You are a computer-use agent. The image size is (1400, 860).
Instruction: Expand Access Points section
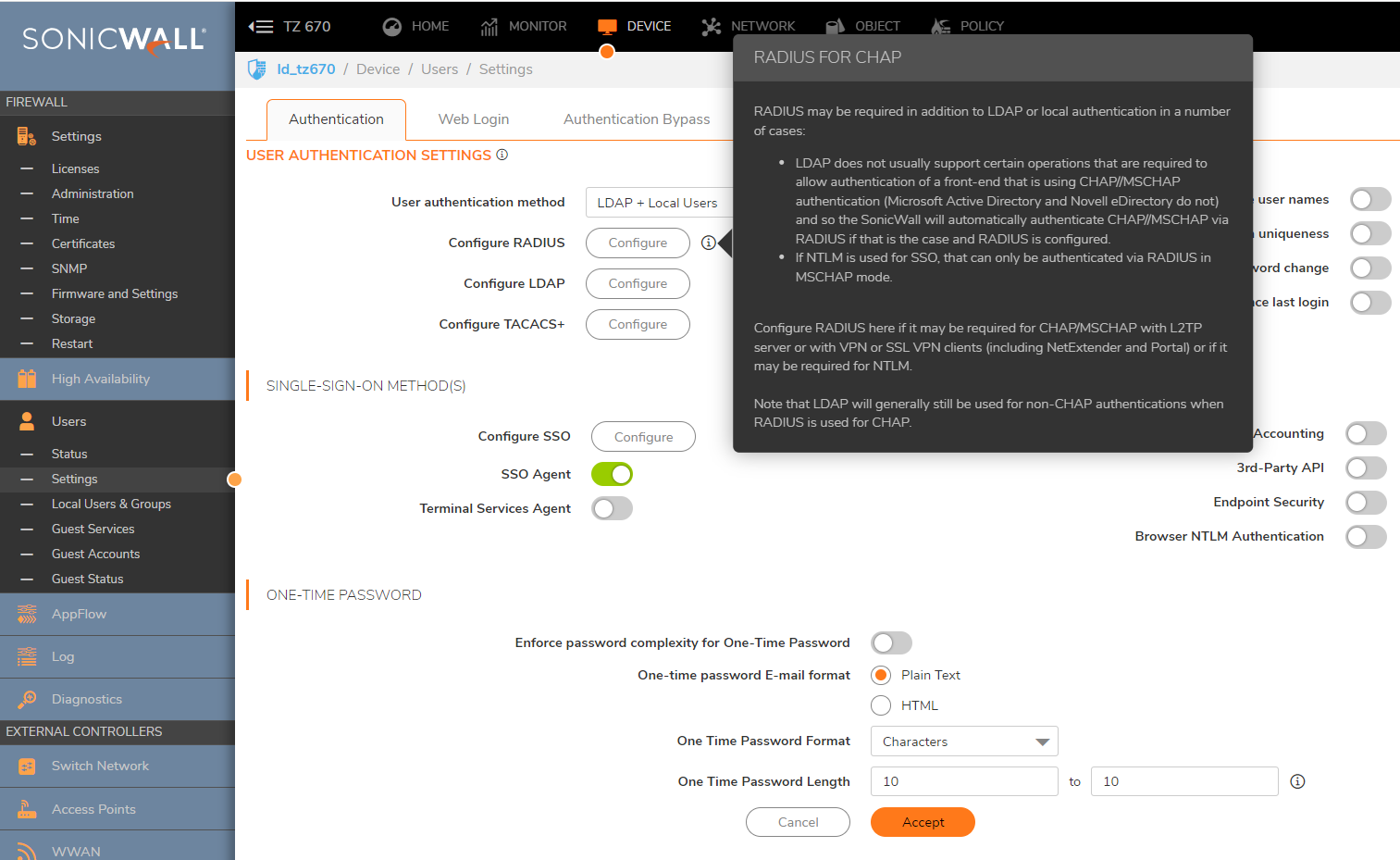coord(118,809)
